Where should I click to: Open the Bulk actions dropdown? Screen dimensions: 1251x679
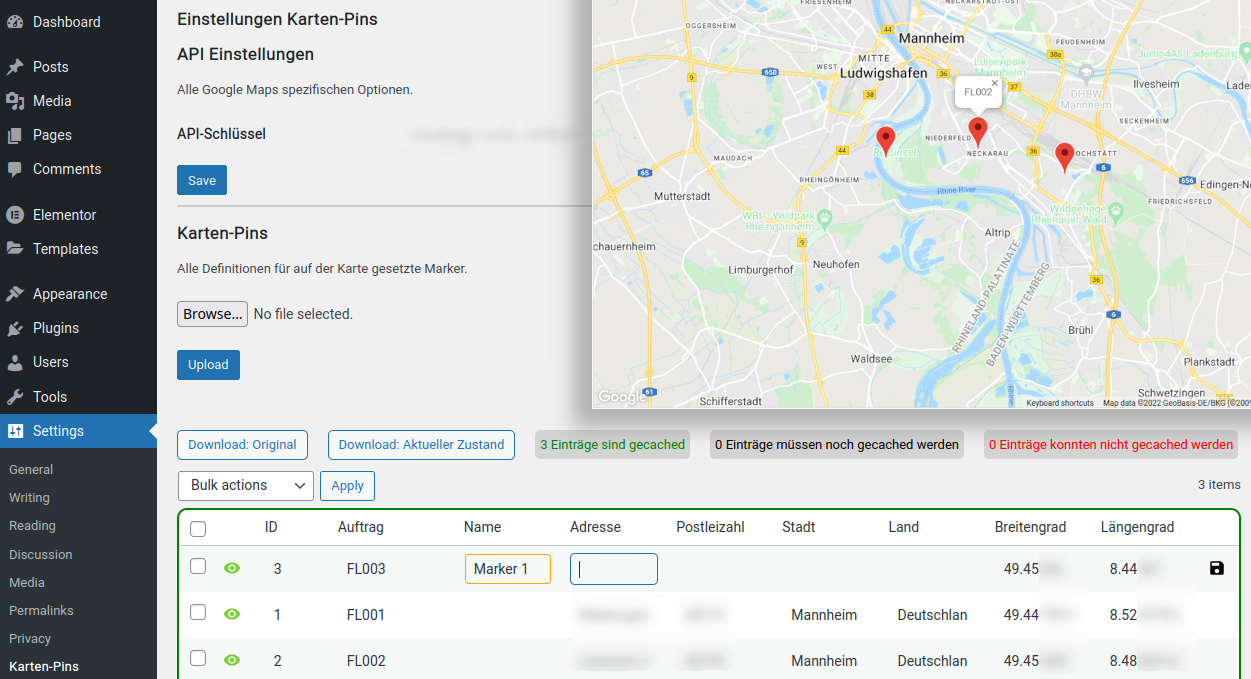(x=246, y=485)
